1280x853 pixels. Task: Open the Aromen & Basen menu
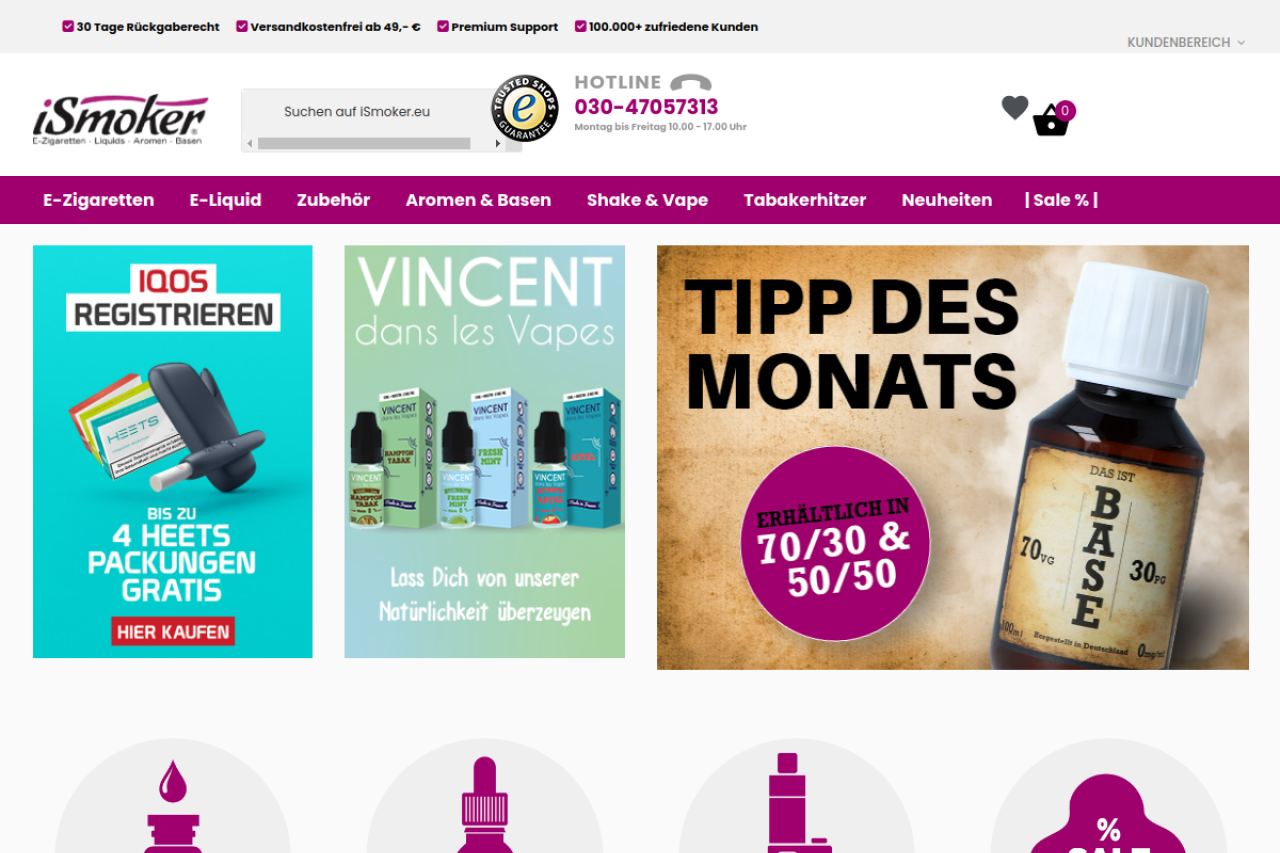click(x=478, y=200)
